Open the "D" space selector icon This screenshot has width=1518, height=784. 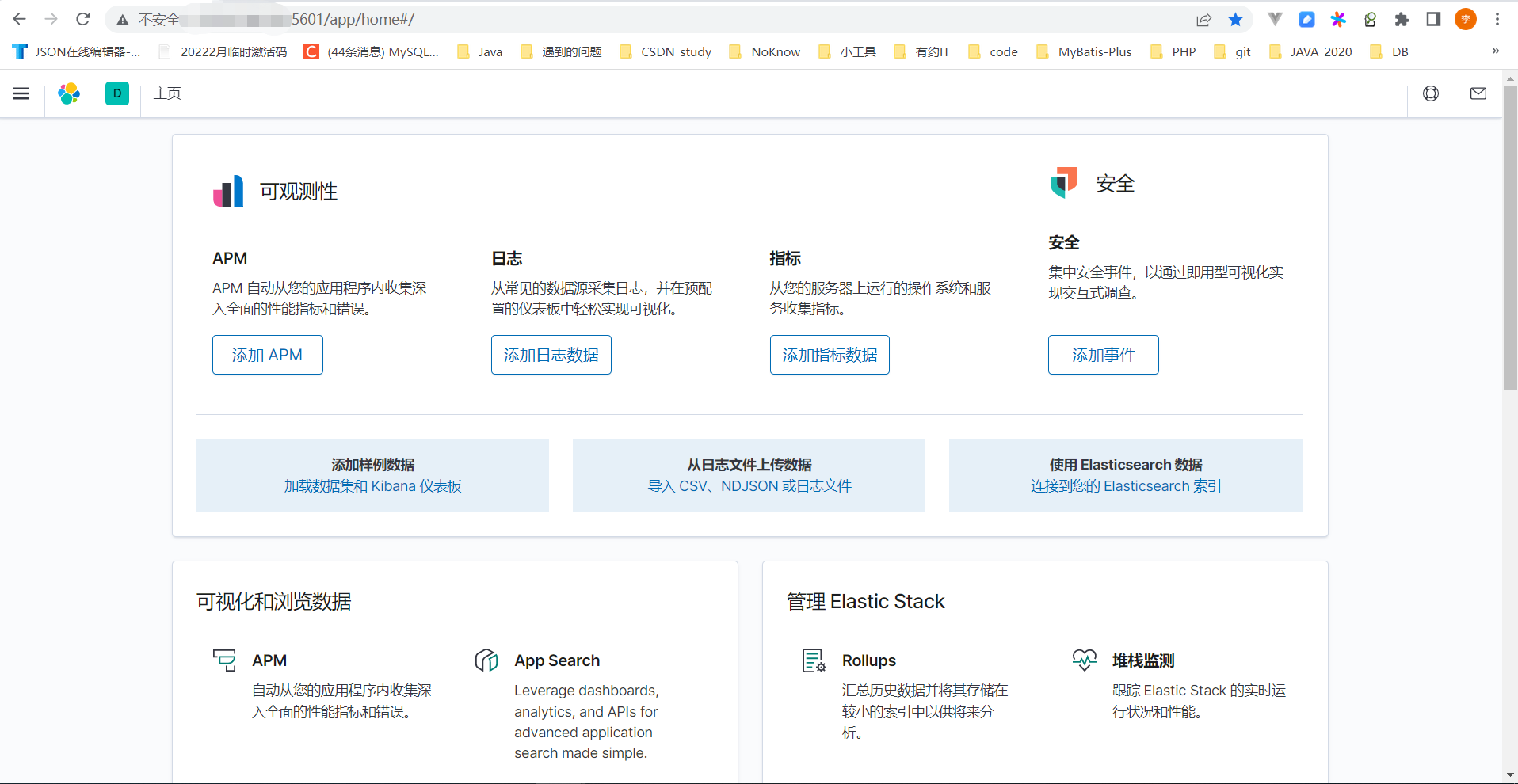pyautogui.click(x=117, y=93)
